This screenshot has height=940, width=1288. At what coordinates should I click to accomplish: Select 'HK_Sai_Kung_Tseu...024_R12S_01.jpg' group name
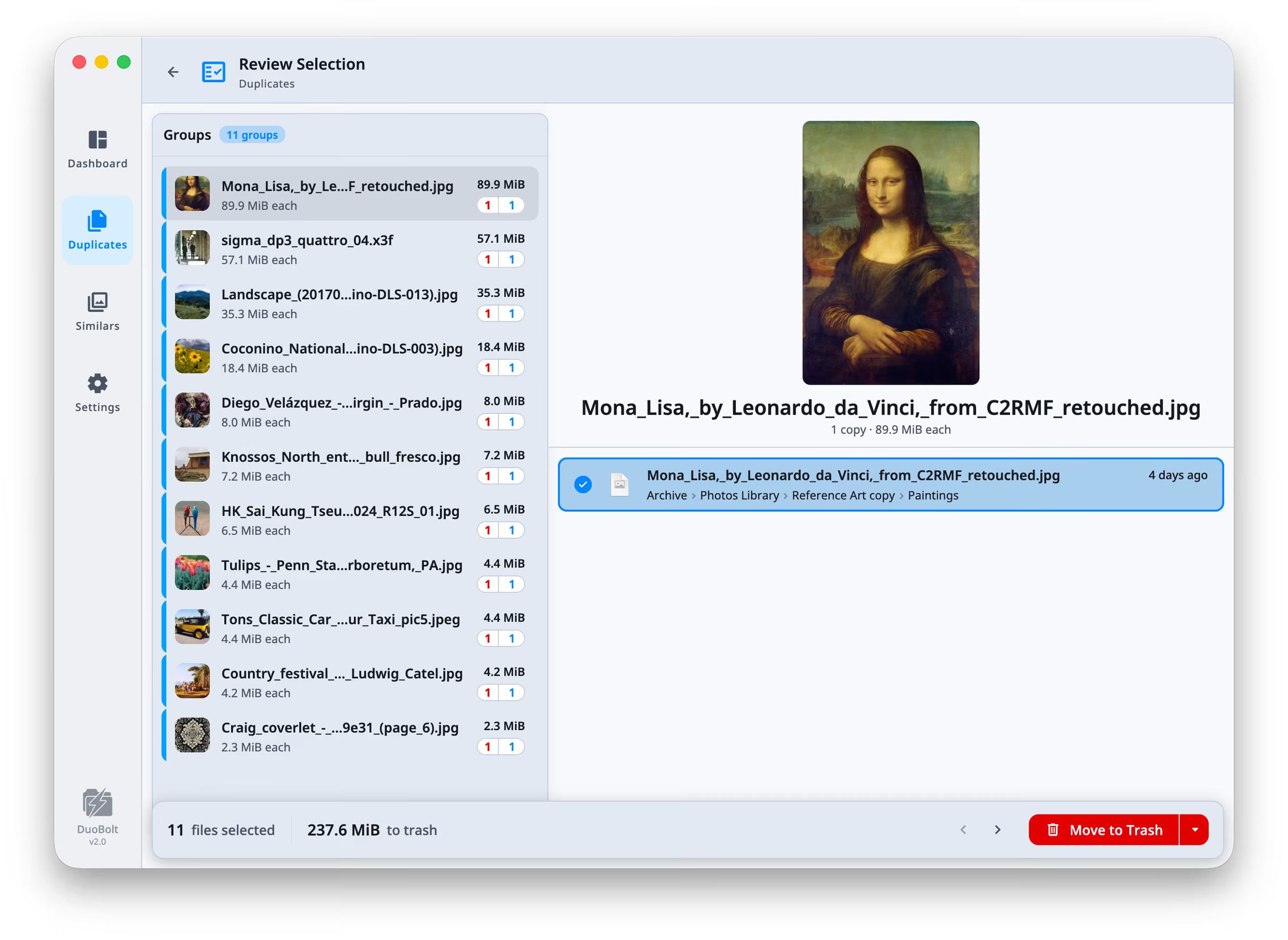coord(340,511)
